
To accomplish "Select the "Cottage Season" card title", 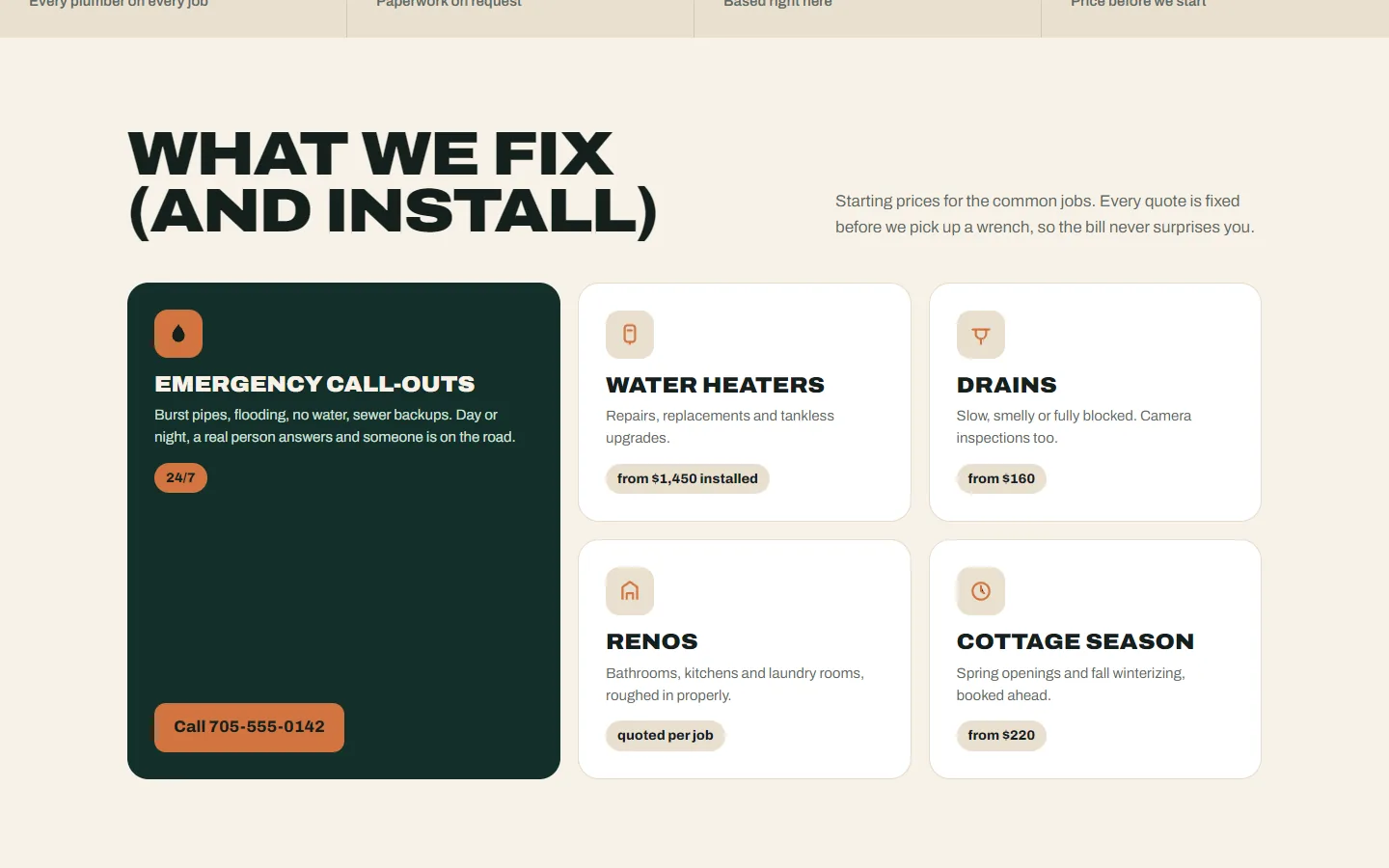I will 1075,641.
